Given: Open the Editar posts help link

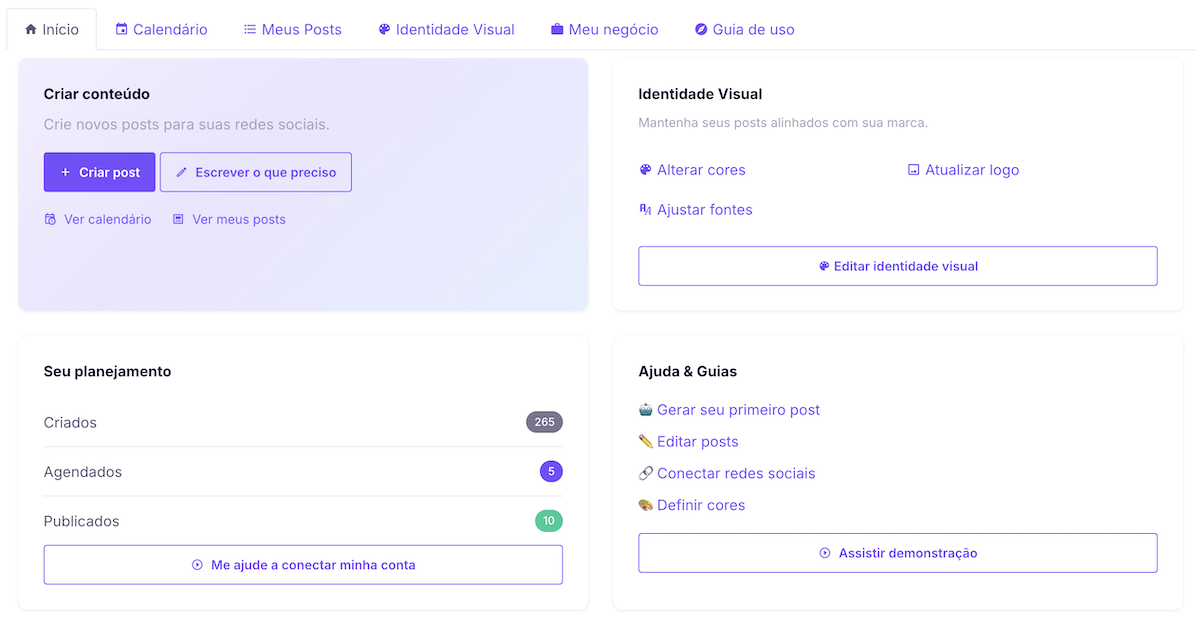Looking at the screenshot, I should point(697,442).
